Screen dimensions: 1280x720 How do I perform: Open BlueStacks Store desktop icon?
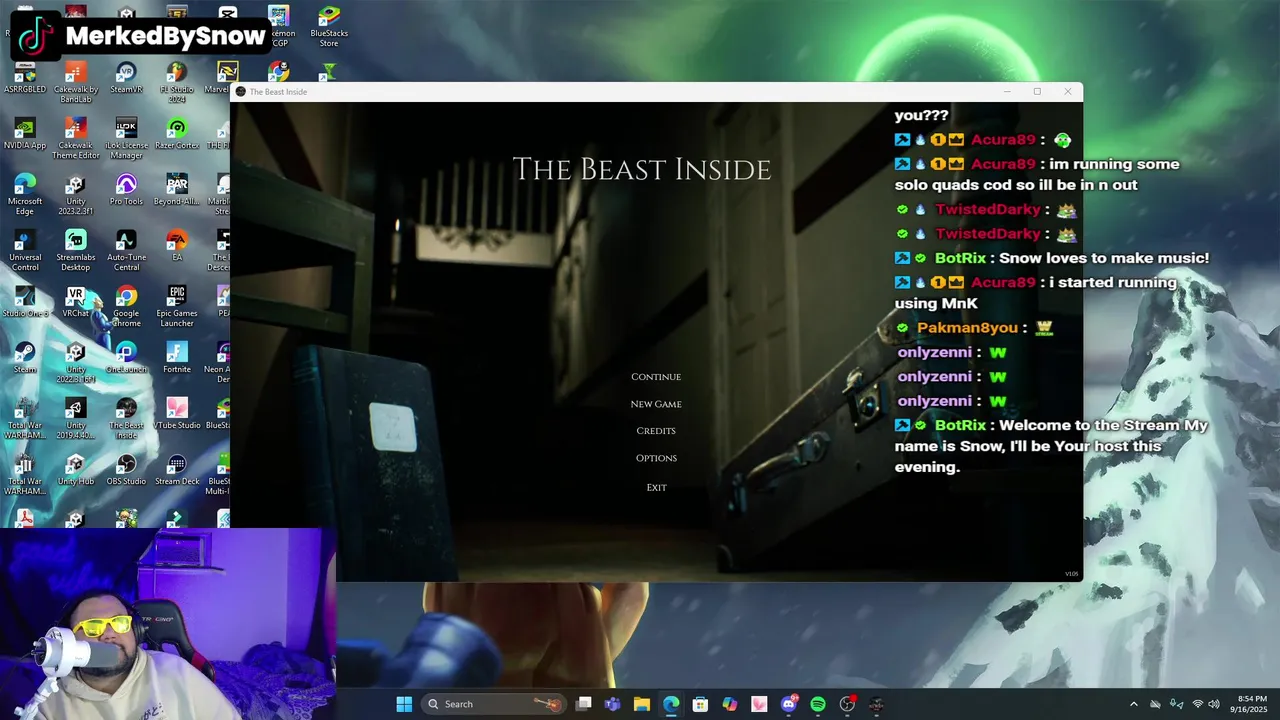pyautogui.click(x=329, y=27)
